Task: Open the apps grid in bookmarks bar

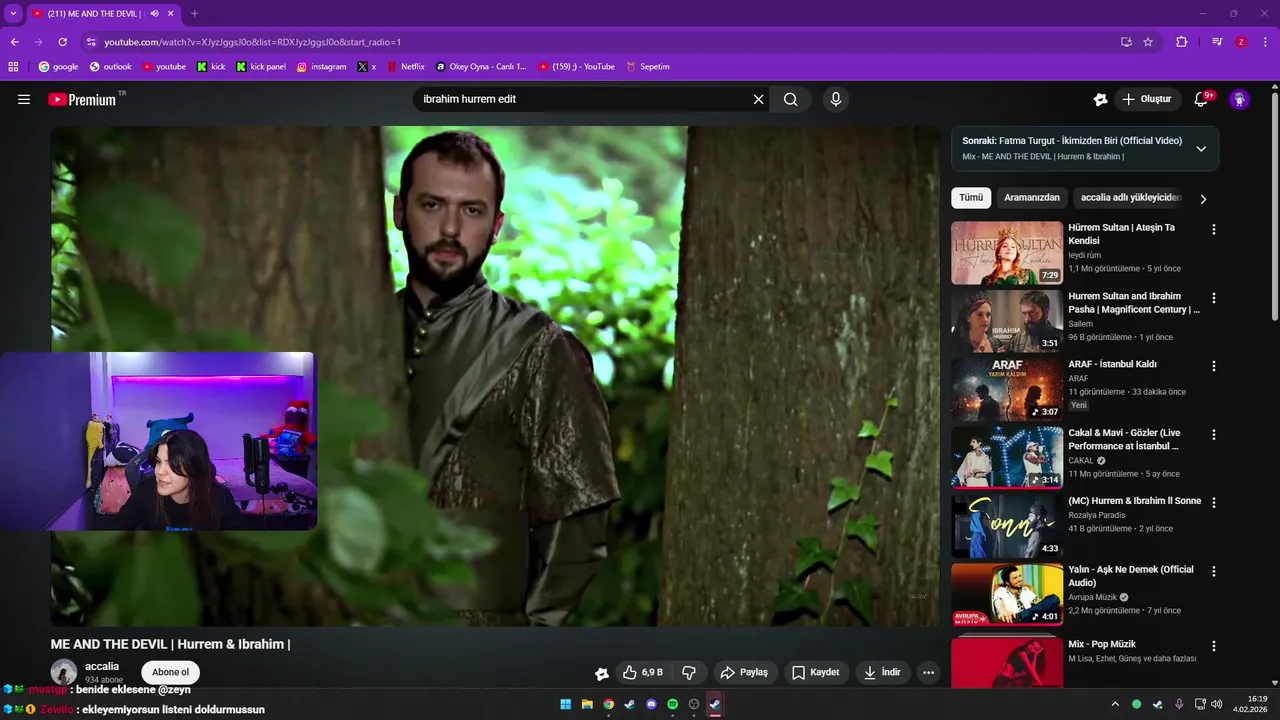Action: tap(13, 66)
